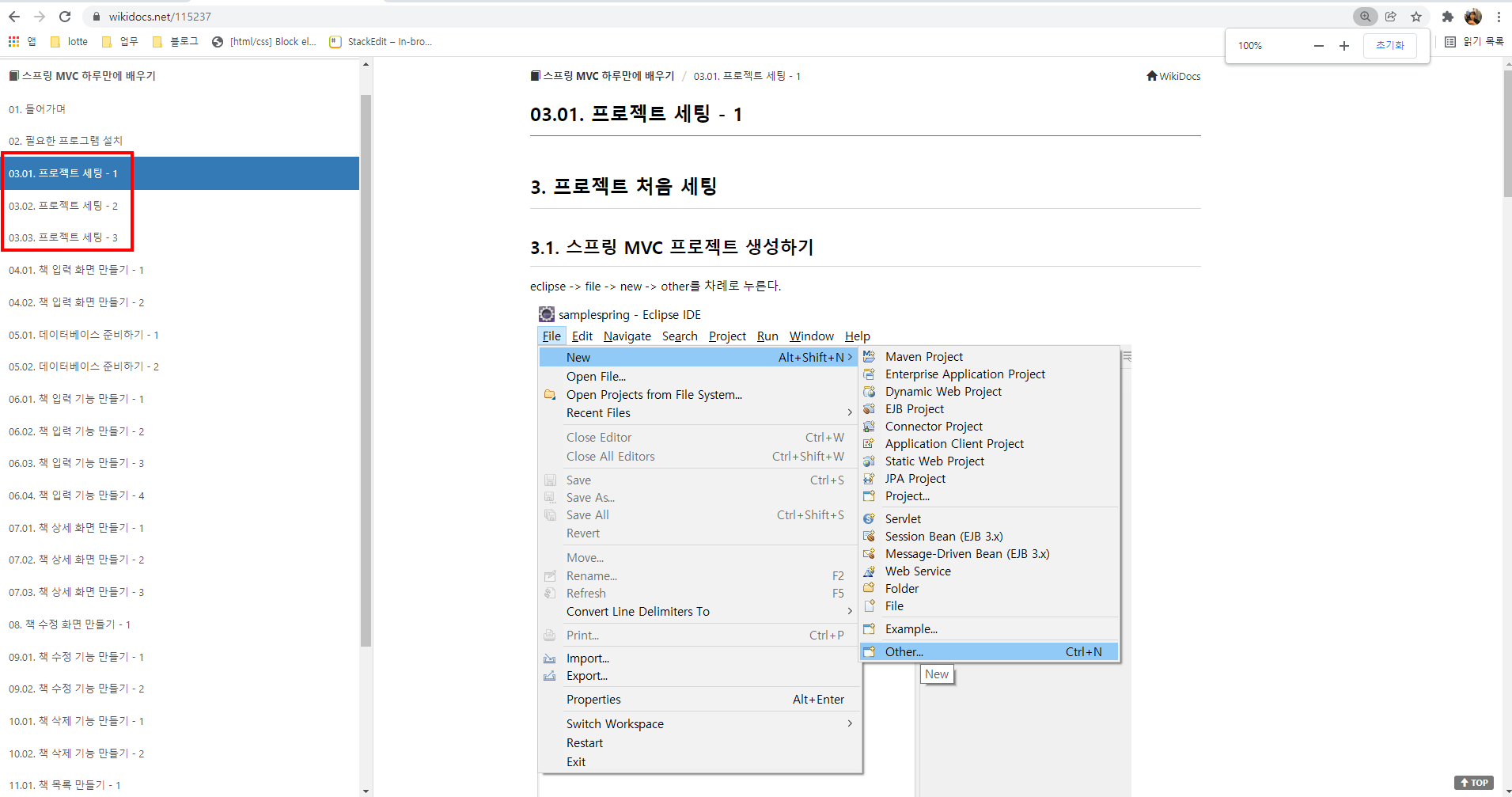Click the New submenu entry in File menu
The image size is (1512, 797).
point(699,358)
